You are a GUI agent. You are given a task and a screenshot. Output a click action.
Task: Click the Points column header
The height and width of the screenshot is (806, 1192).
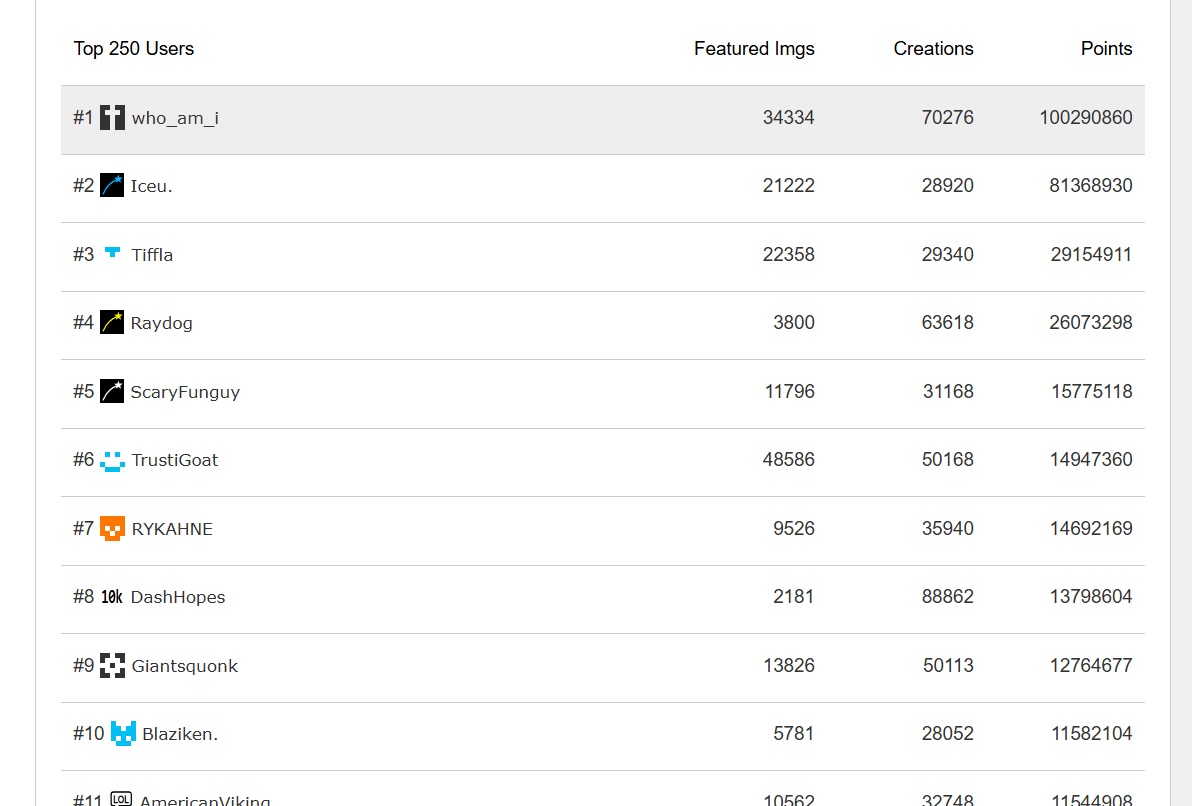pos(1106,49)
